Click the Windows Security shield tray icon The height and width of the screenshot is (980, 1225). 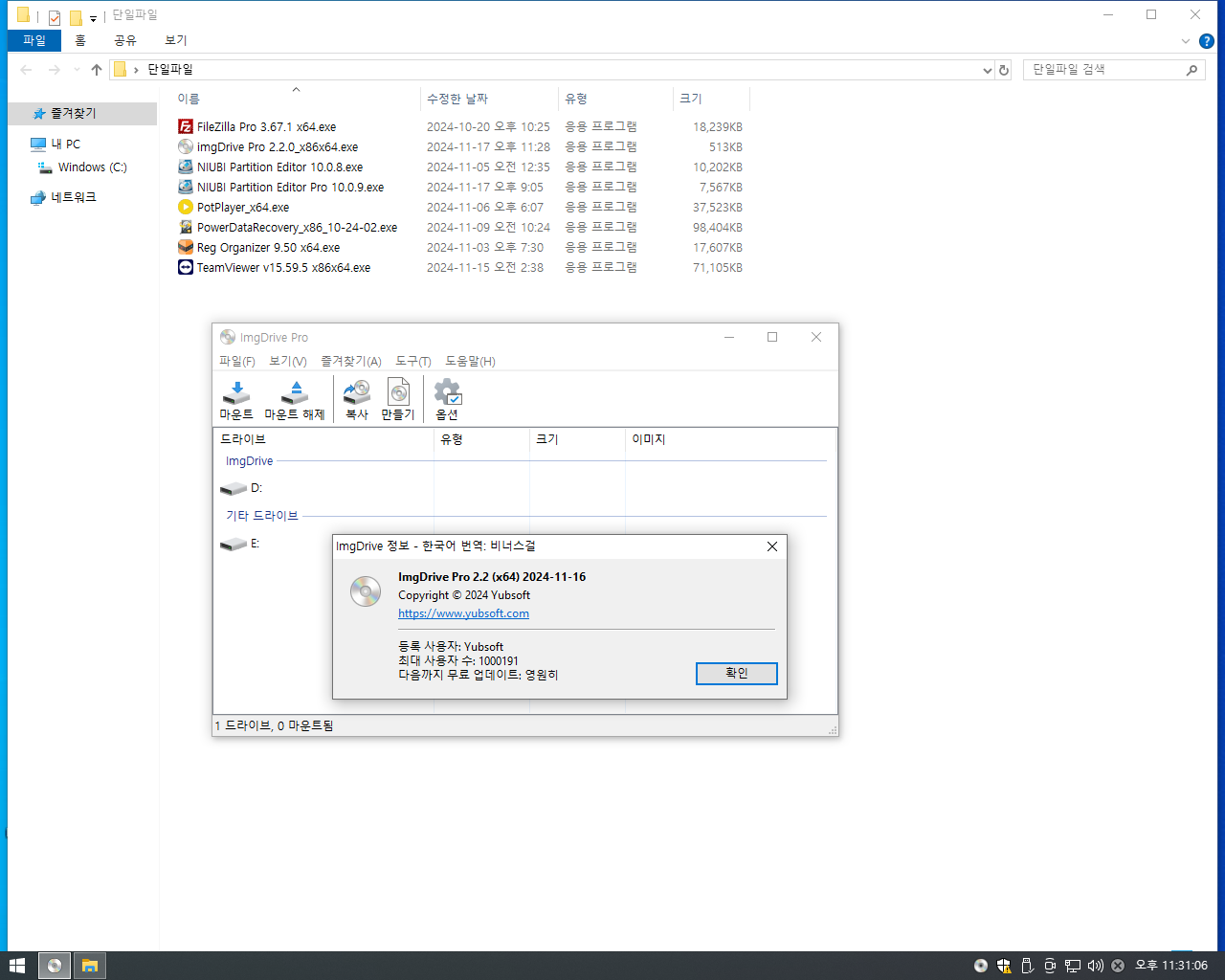1004,966
